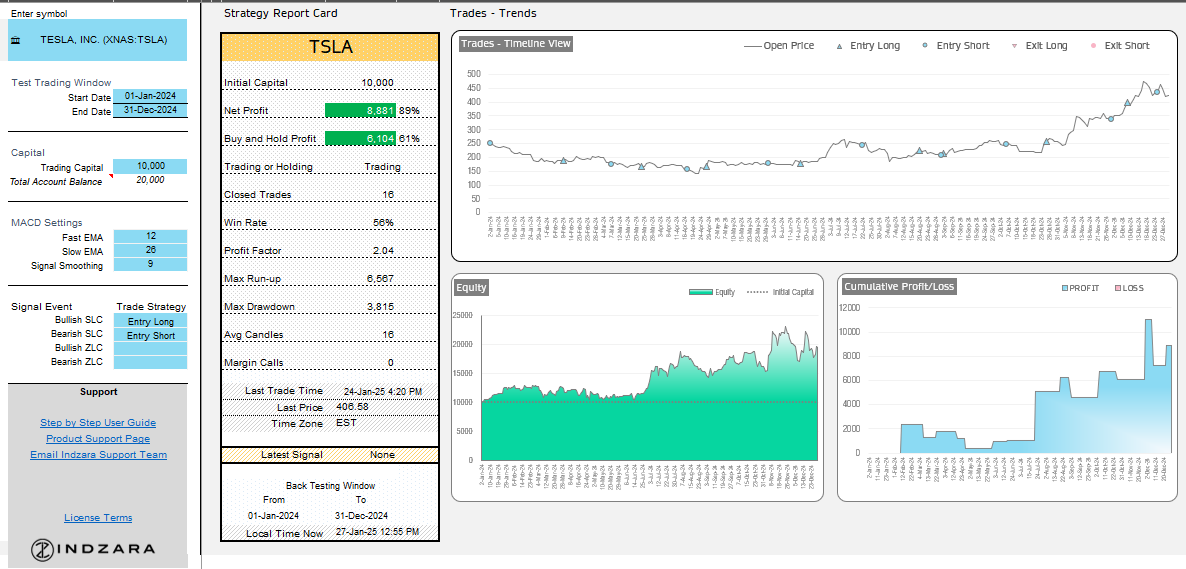
Task: Click the Last Trade Time 24-Jan-25 4:20 PM
Action: click(383, 391)
